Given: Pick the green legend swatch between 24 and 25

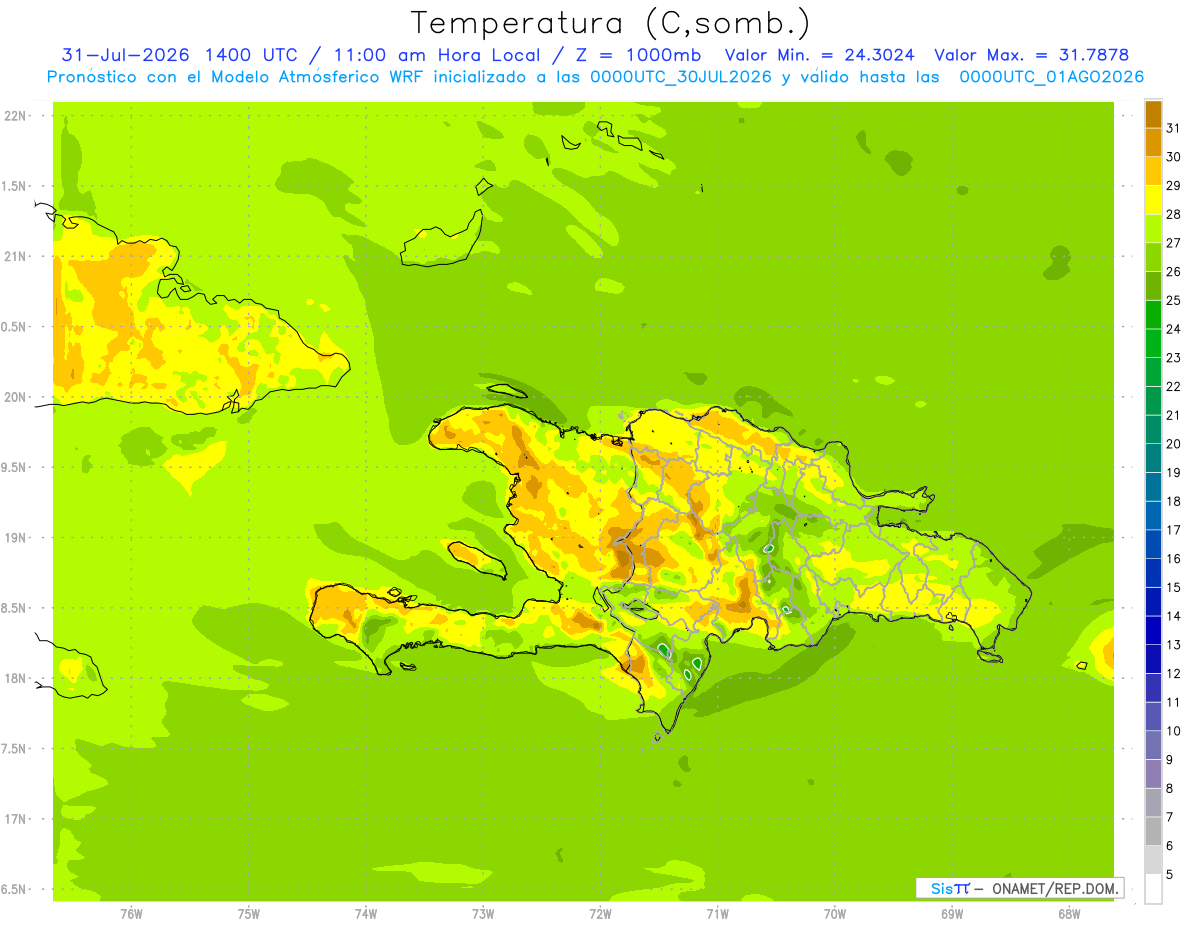Looking at the screenshot, I should (1153, 314).
